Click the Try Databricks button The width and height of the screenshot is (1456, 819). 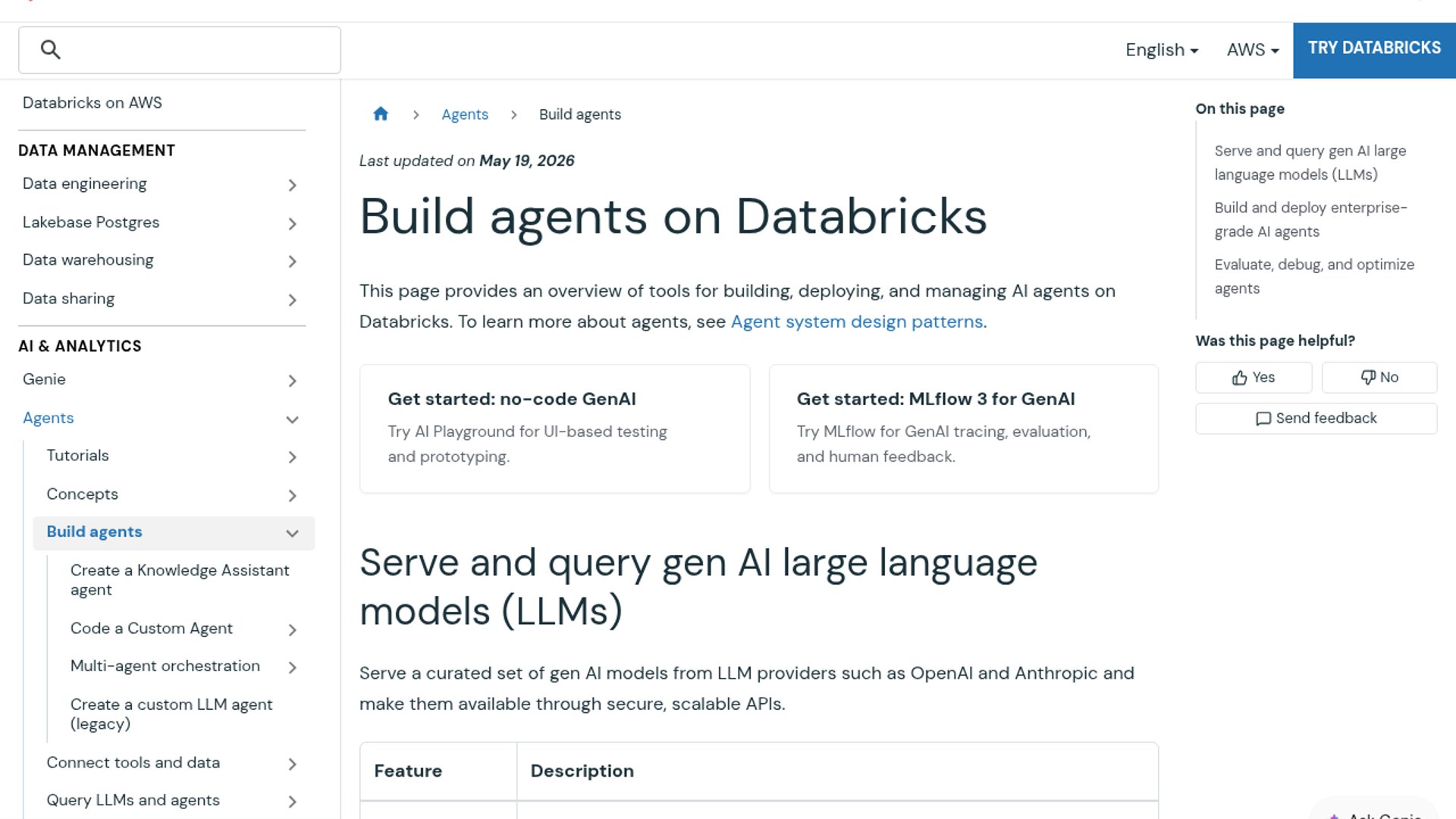(1374, 50)
